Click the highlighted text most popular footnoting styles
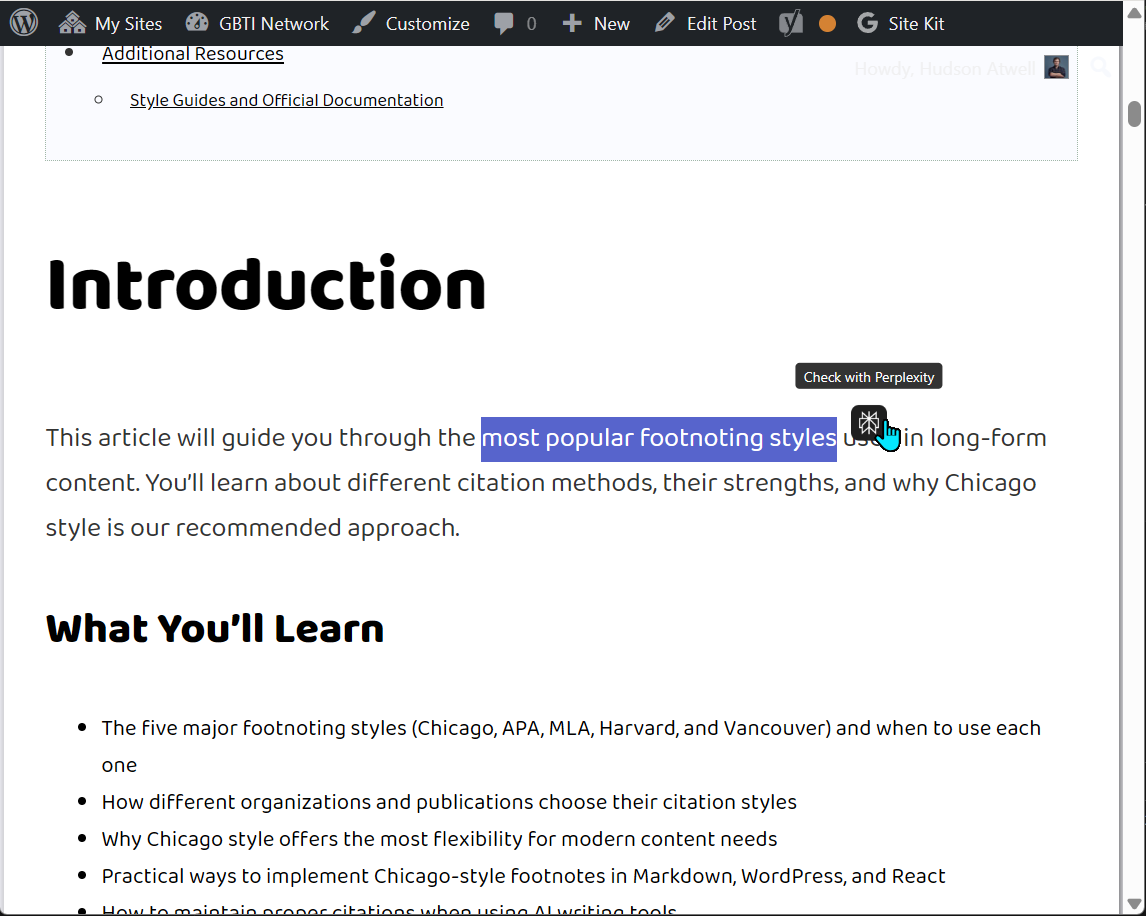The width and height of the screenshot is (1146, 916). click(658, 437)
